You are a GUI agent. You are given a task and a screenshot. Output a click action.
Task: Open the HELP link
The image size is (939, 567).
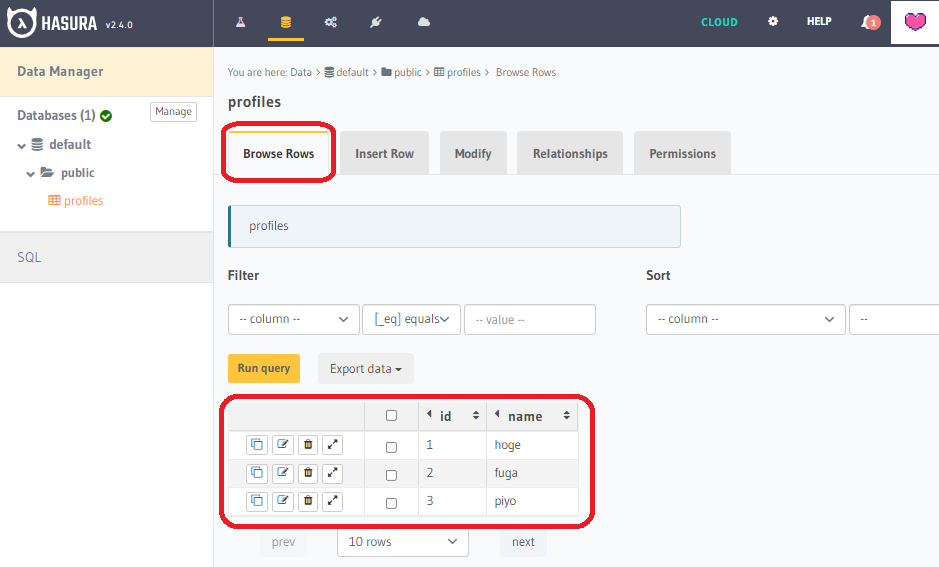tap(819, 22)
